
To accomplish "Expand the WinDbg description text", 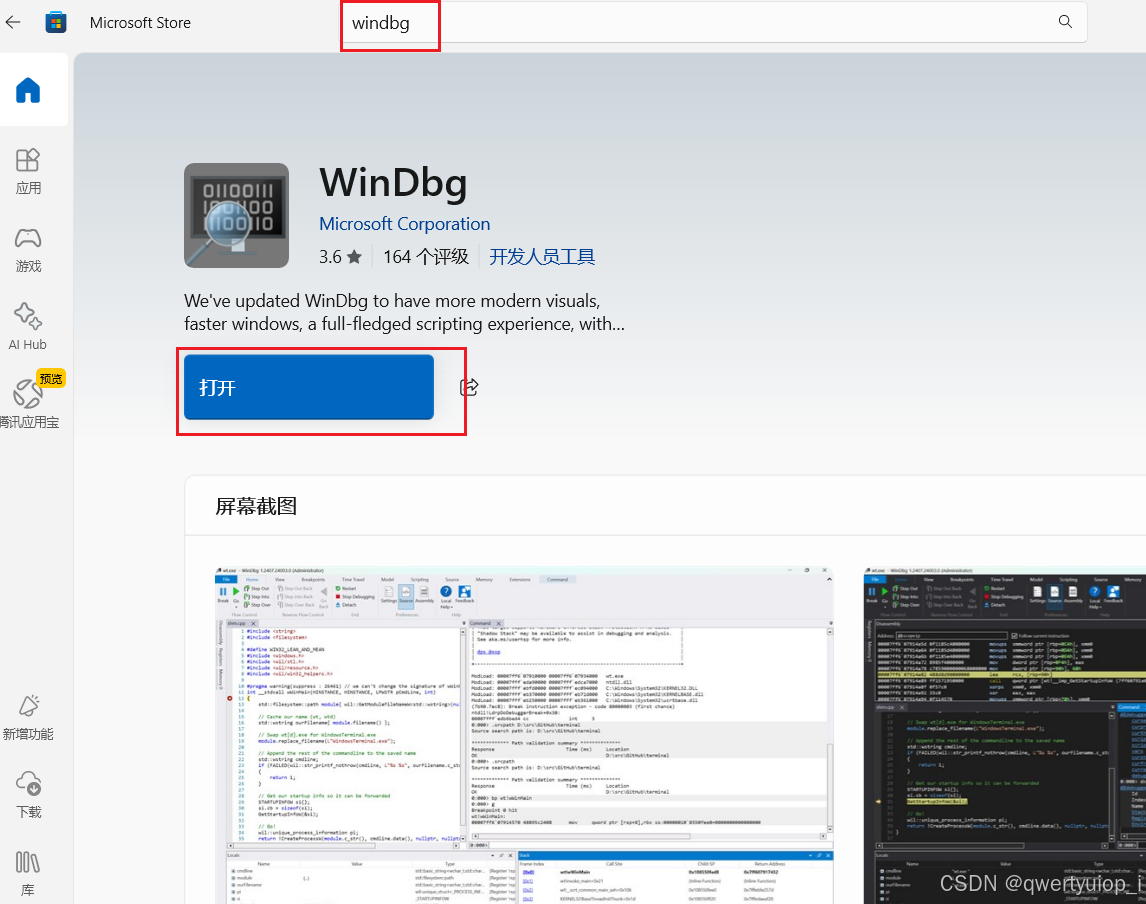I will (404, 312).
